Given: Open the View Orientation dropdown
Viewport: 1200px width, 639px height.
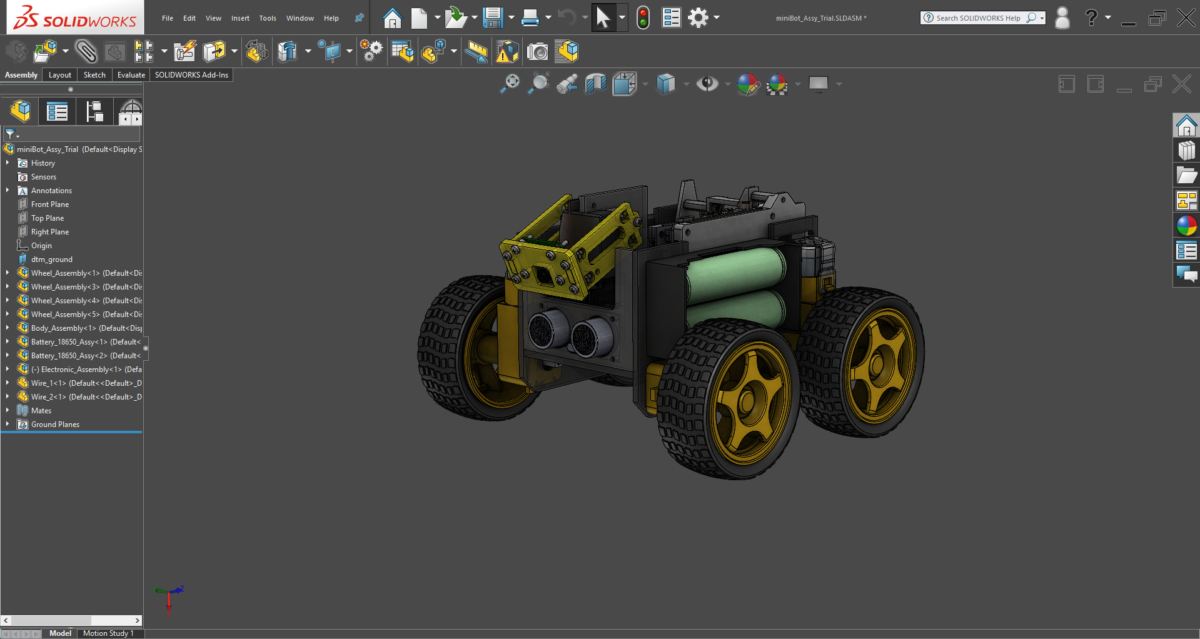Looking at the screenshot, I should tap(645, 84).
